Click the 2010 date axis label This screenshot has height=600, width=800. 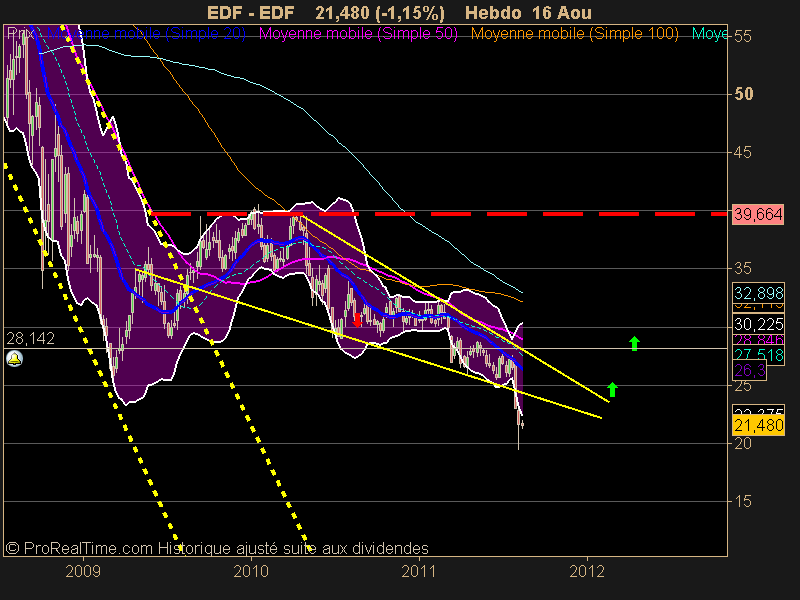click(x=251, y=571)
